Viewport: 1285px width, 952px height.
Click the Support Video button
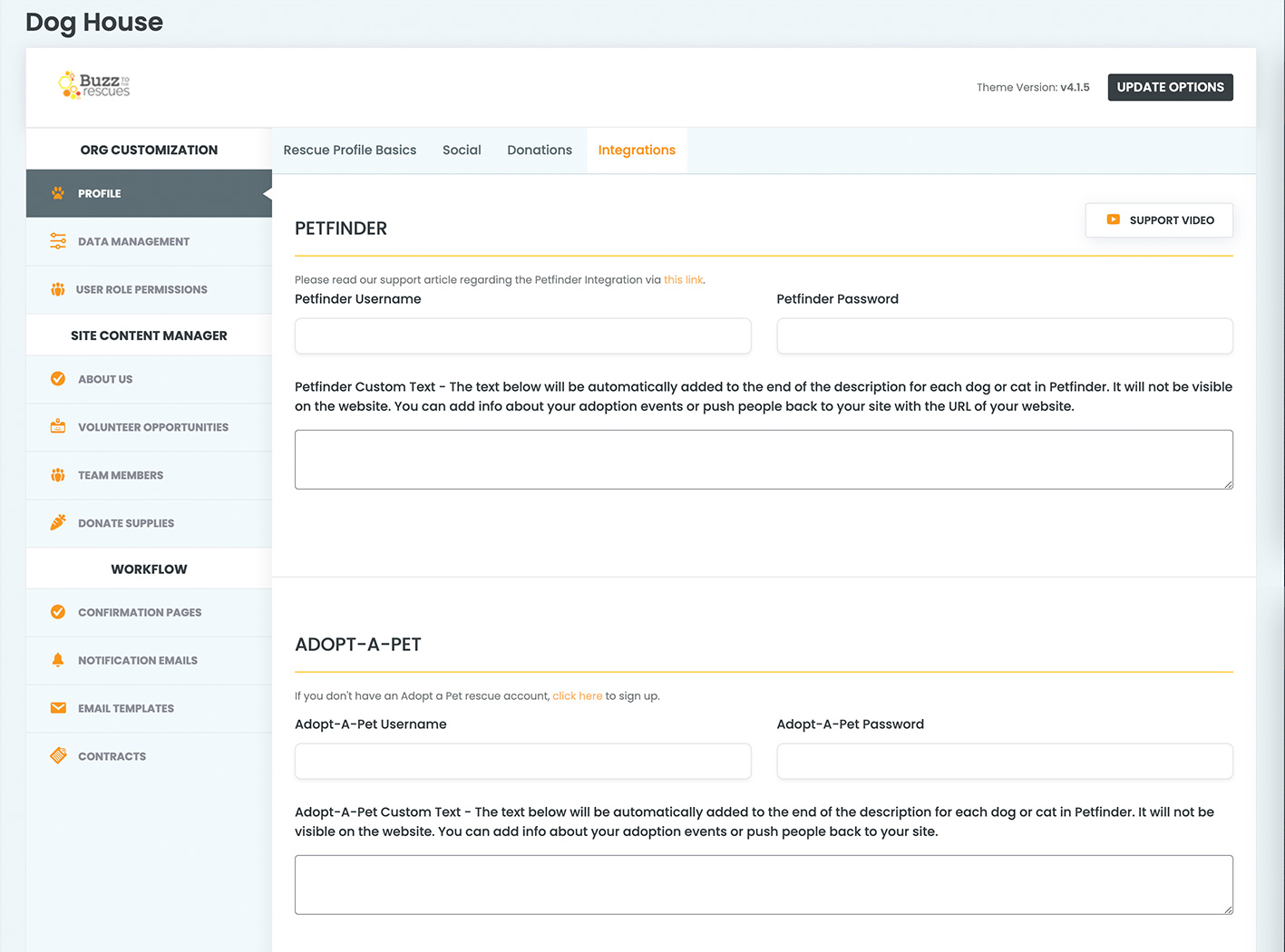(x=1159, y=220)
